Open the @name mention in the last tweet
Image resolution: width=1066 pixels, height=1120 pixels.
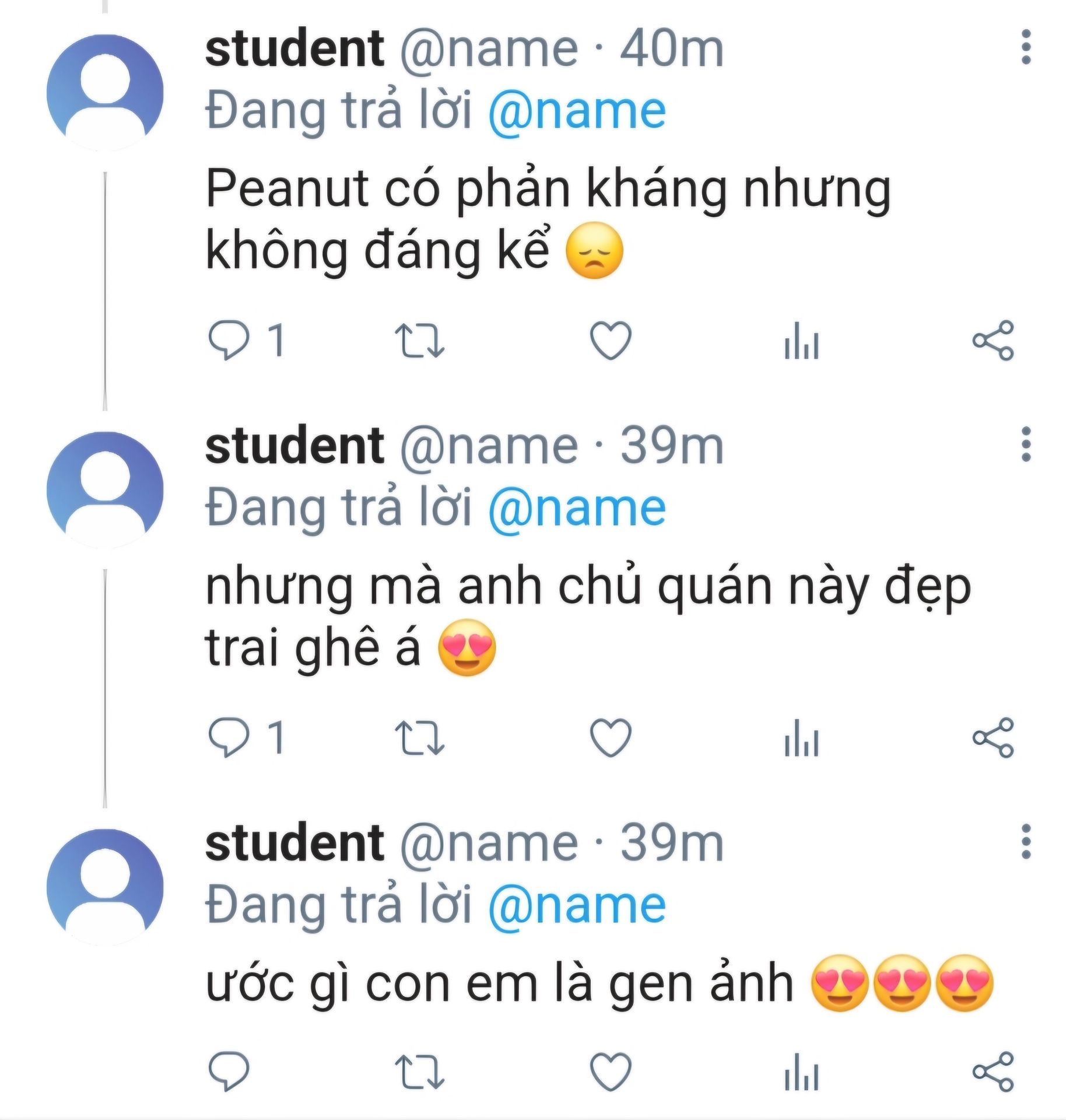[577, 905]
